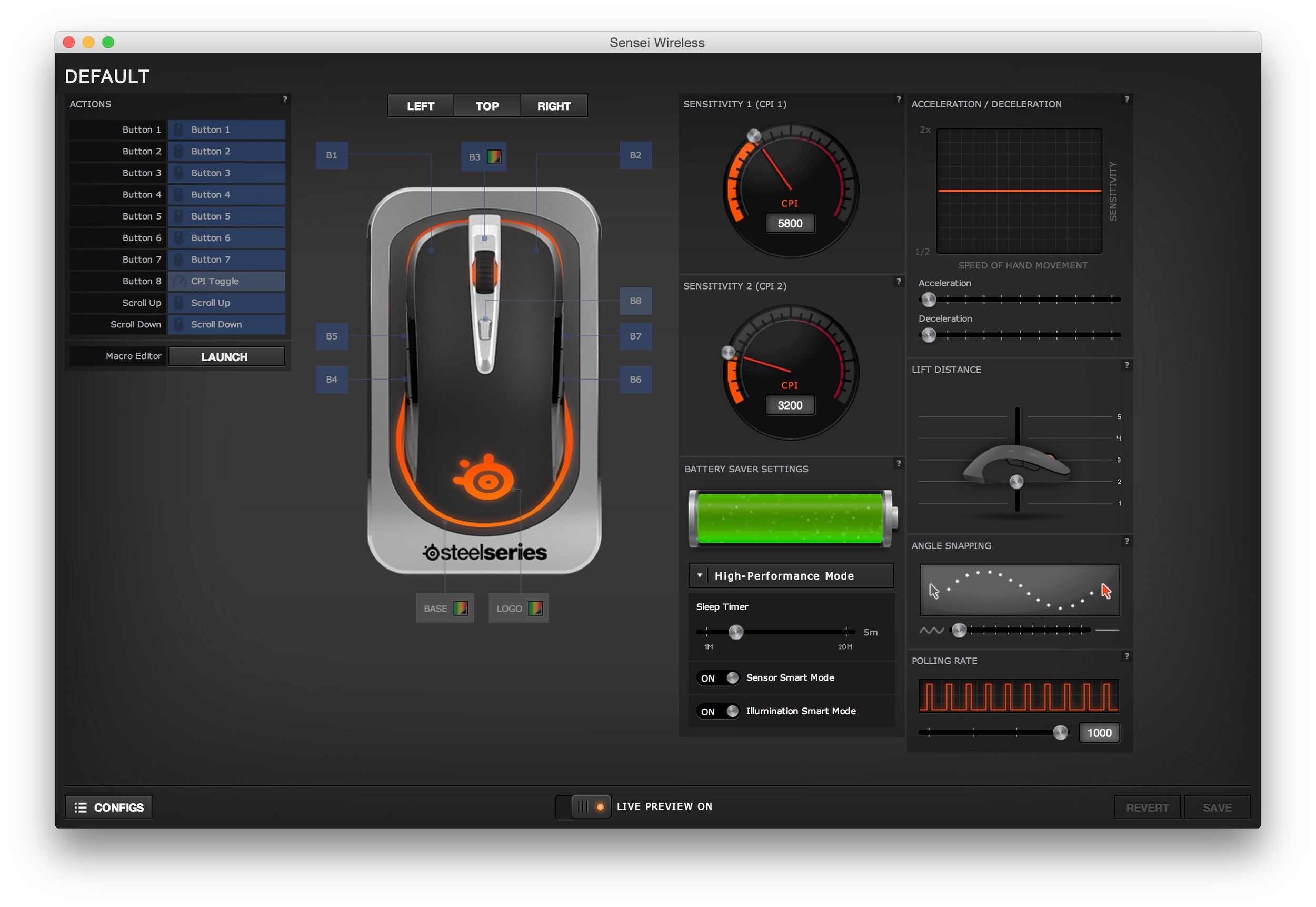Click the Acceleration slider handle
The width and height of the screenshot is (1316, 907).
pyautogui.click(x=929, y=300)
